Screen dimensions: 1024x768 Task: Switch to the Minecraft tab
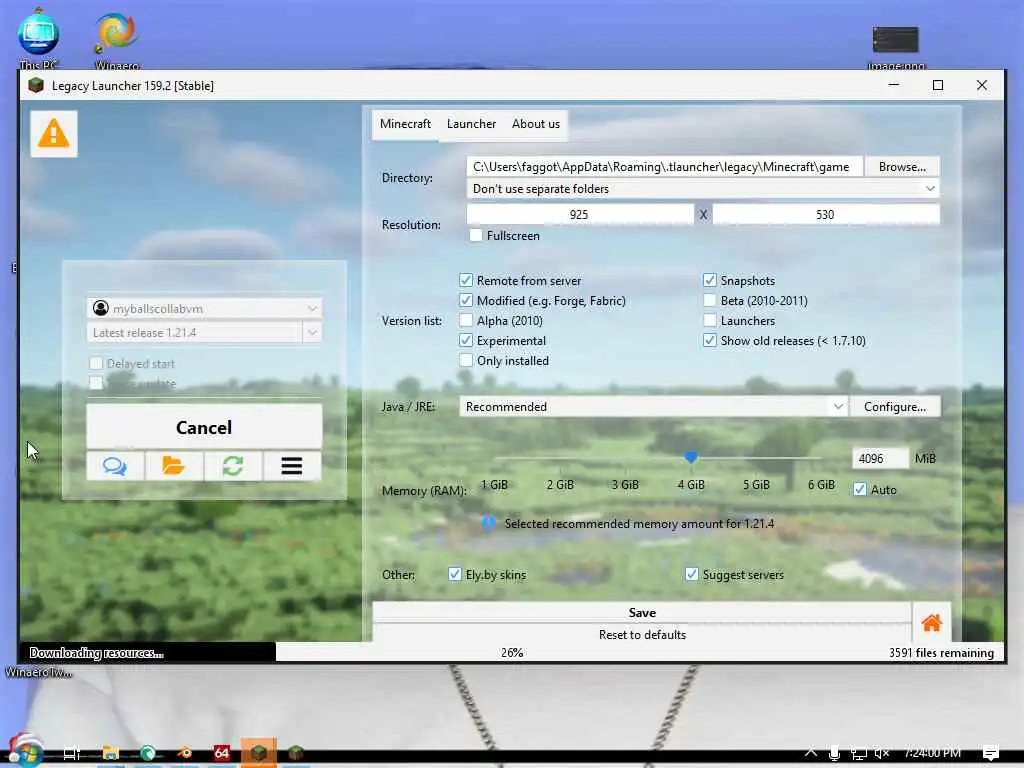coord(405,123)
